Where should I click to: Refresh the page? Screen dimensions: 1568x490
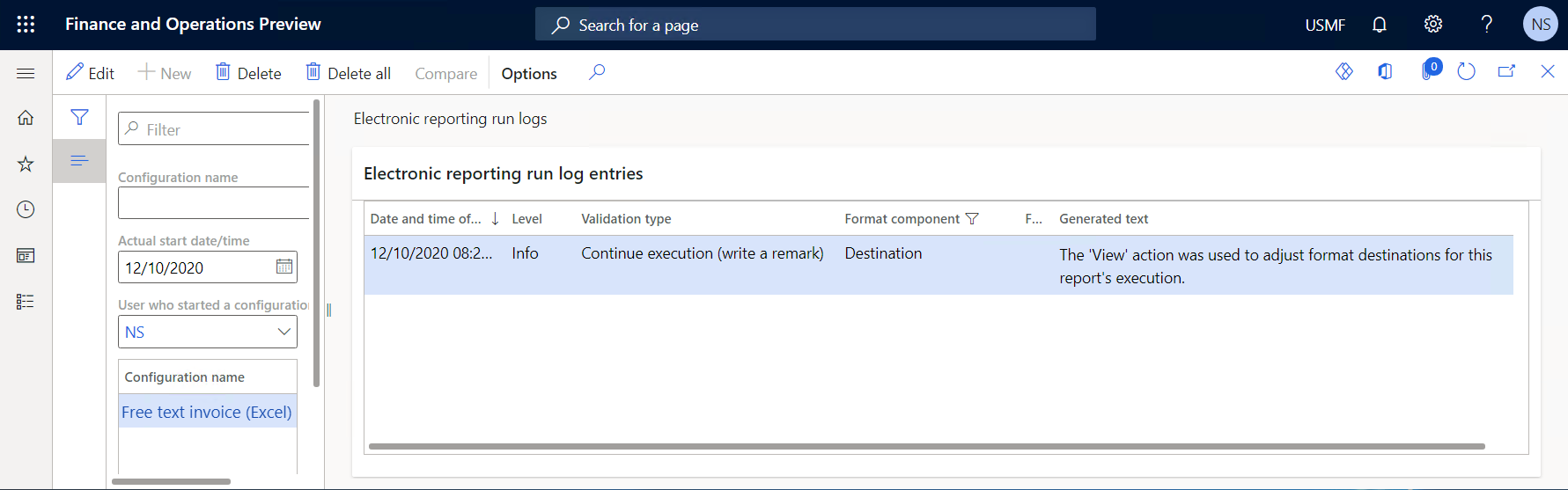click(x=1466, y=72)
